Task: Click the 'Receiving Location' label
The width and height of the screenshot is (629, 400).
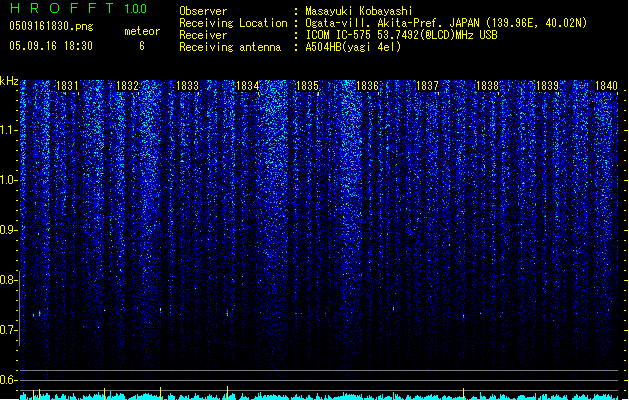Action: point(233,23)
